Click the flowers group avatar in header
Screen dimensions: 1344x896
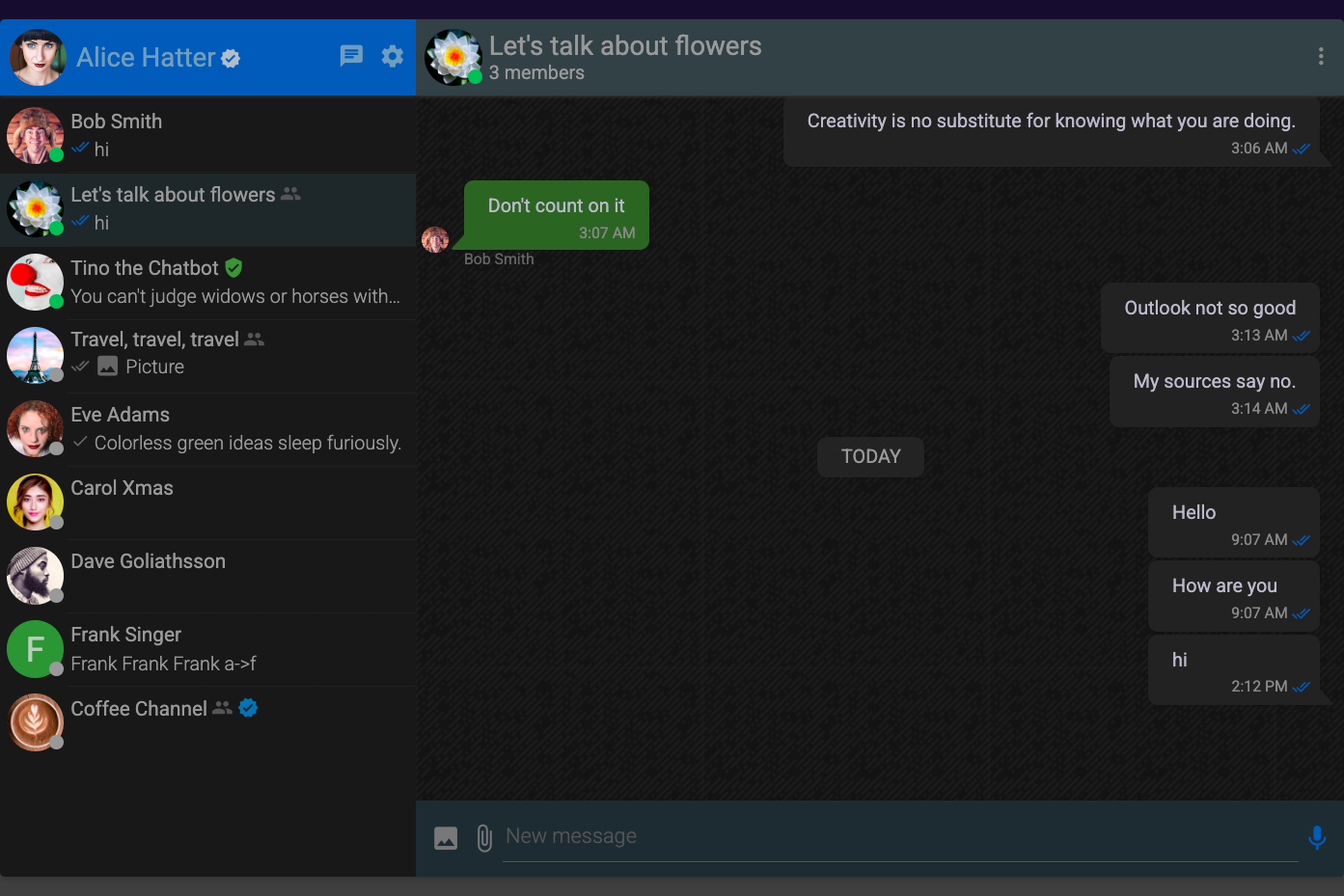click(x=453, y=58)
